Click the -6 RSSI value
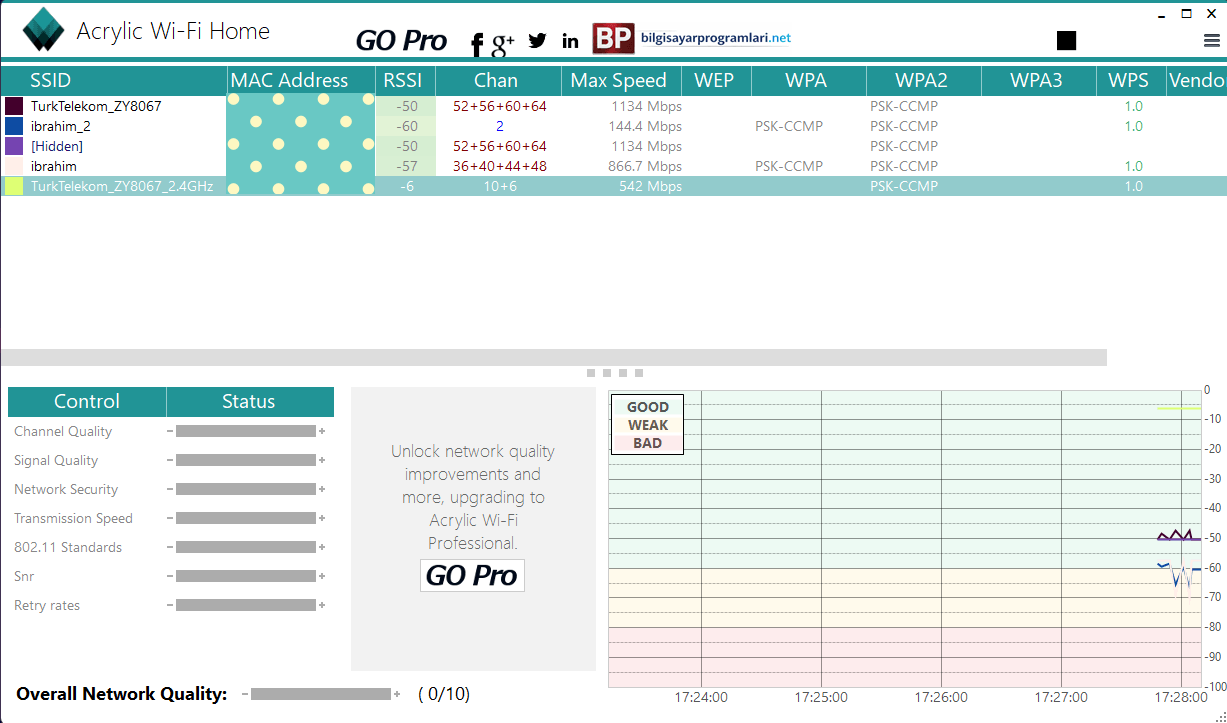Screen dimensions: 1227x723 coord(408,186)
